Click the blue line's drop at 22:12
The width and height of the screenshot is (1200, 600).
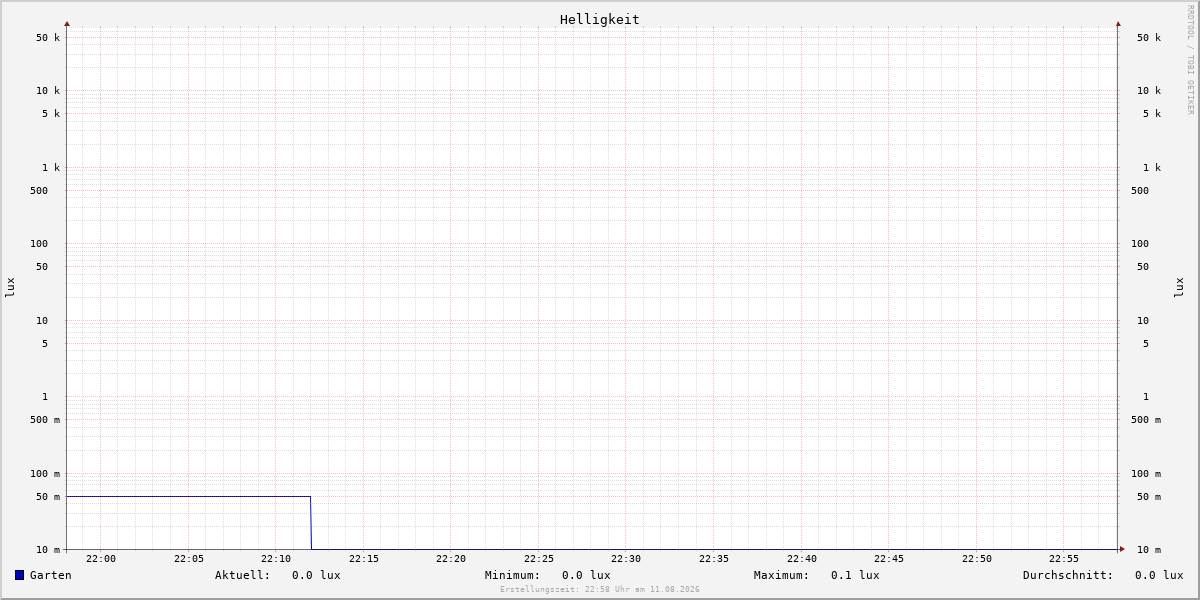(311, 523)
